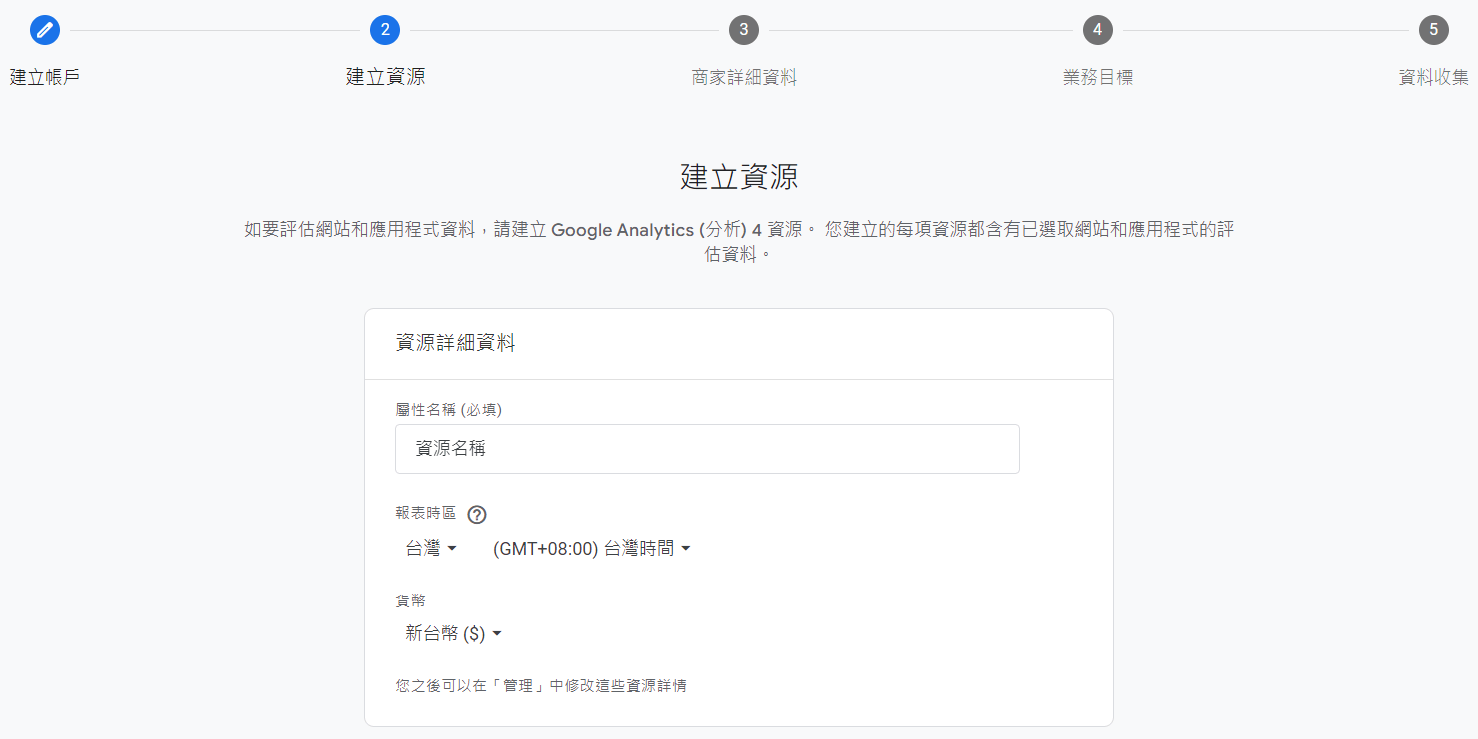Select the 建立資源 step label in stepper
Image resolution: width=1478 pixels, height=739 pixels.
[x=385, y=78]
